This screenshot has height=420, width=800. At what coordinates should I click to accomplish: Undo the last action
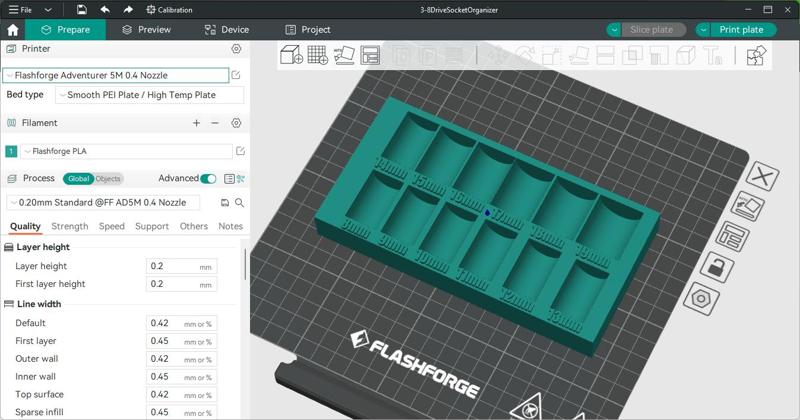tap(105, 10)
